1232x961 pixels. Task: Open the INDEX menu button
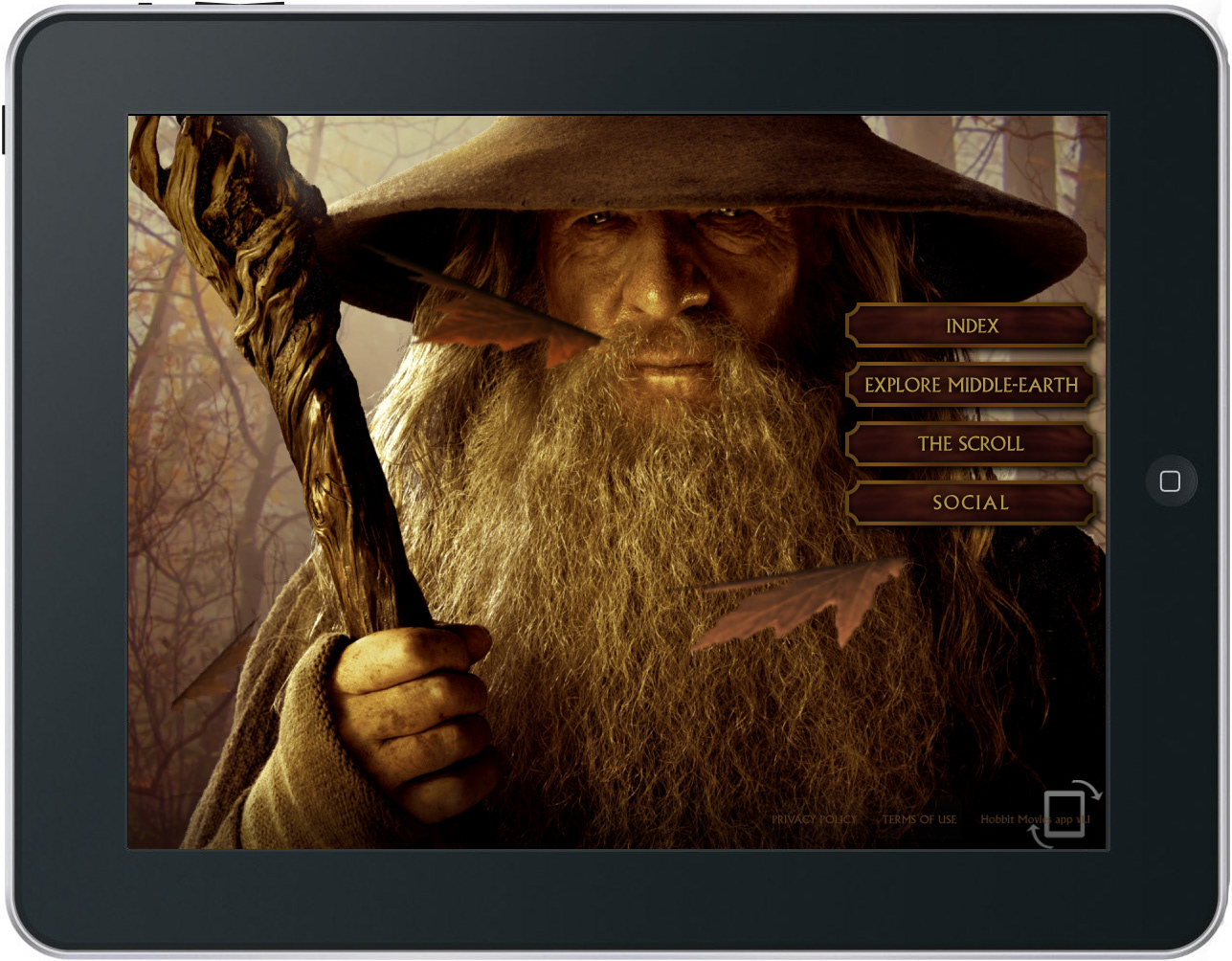click(x=971, y=325)
